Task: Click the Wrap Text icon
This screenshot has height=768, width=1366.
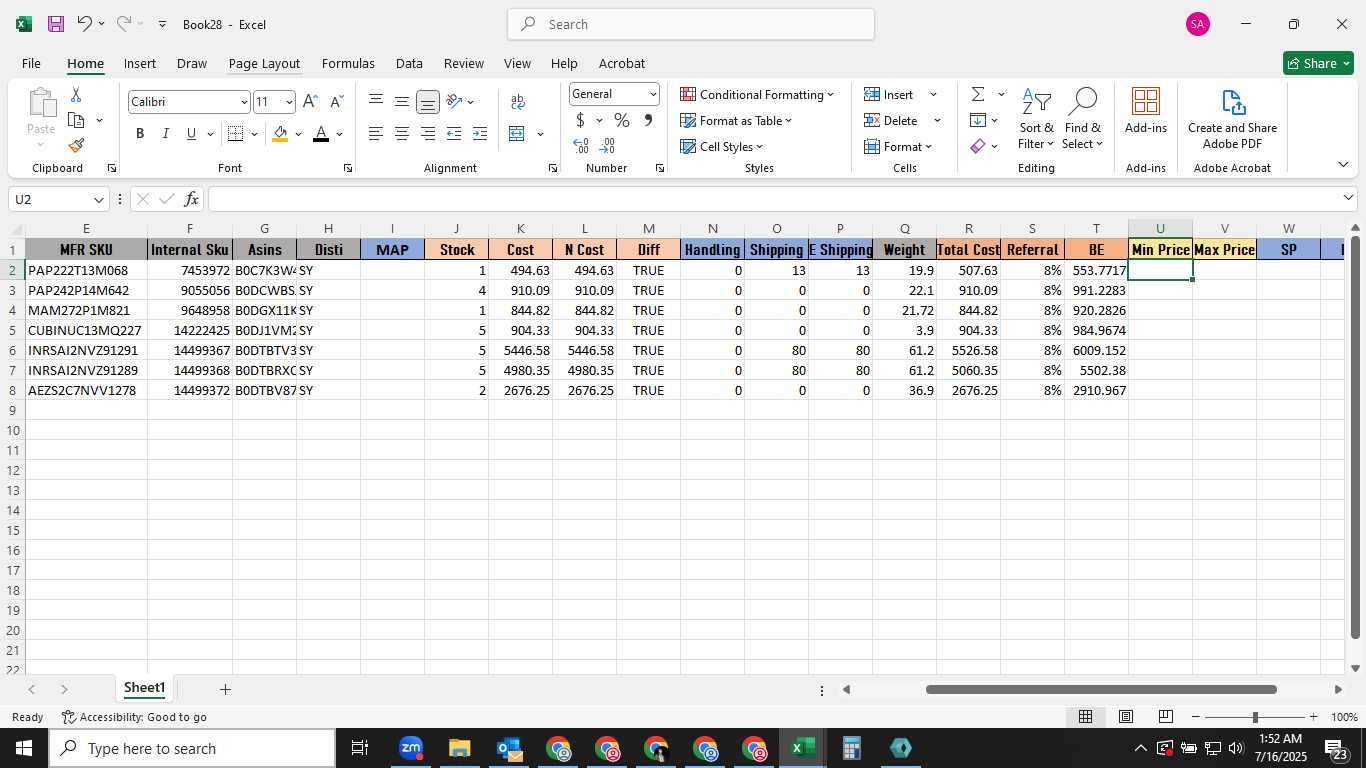Action: [517, 102]
